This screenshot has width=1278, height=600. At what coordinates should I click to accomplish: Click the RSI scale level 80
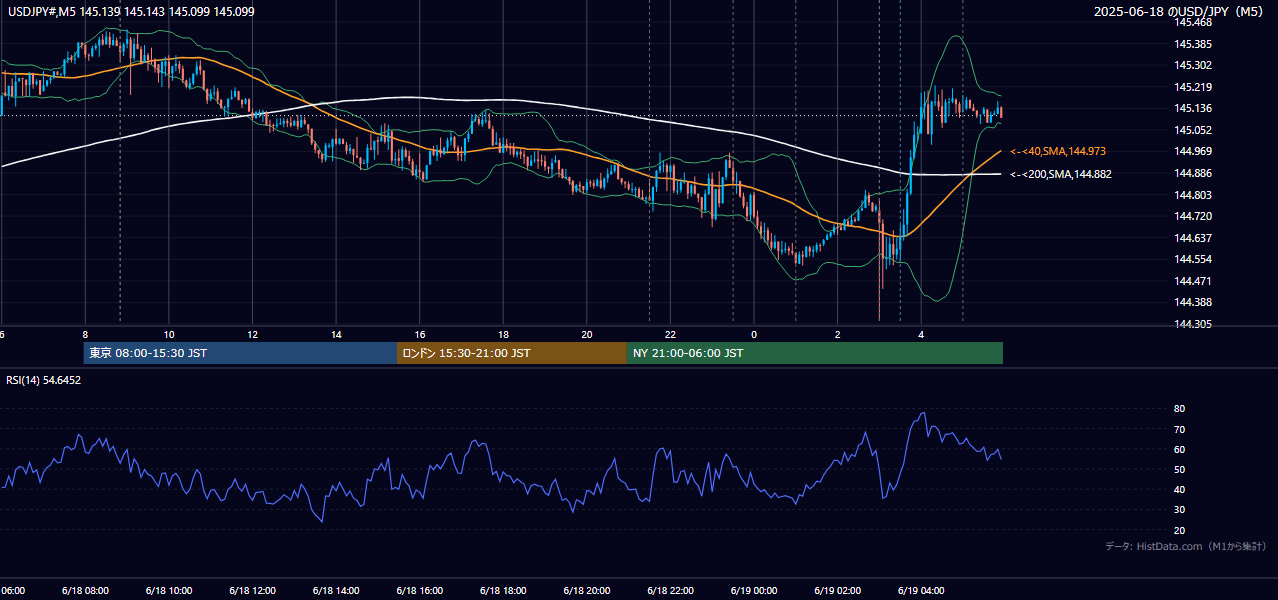tap(1180, 409)
